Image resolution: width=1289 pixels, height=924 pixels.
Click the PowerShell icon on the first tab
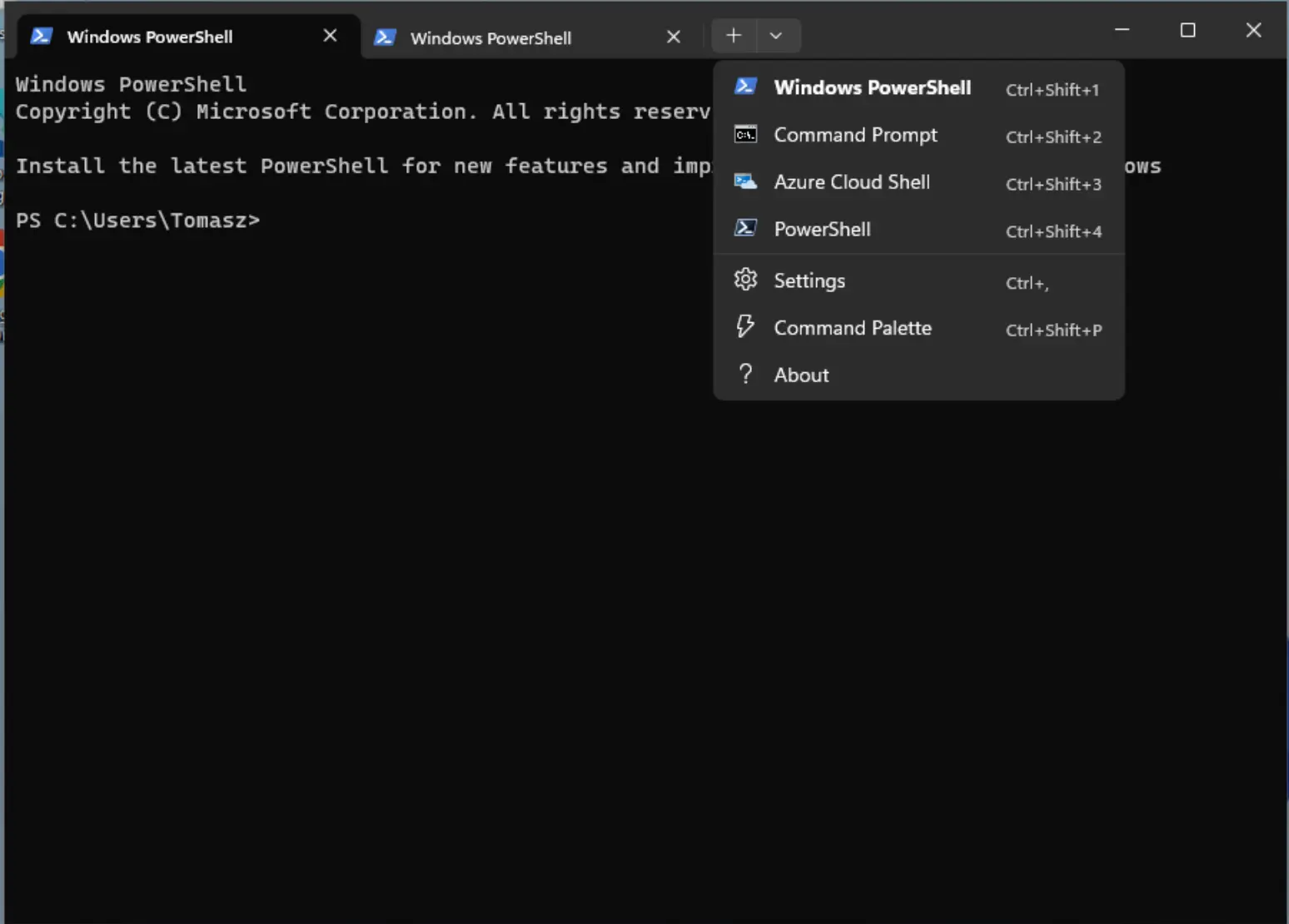[x=41, y=36]
